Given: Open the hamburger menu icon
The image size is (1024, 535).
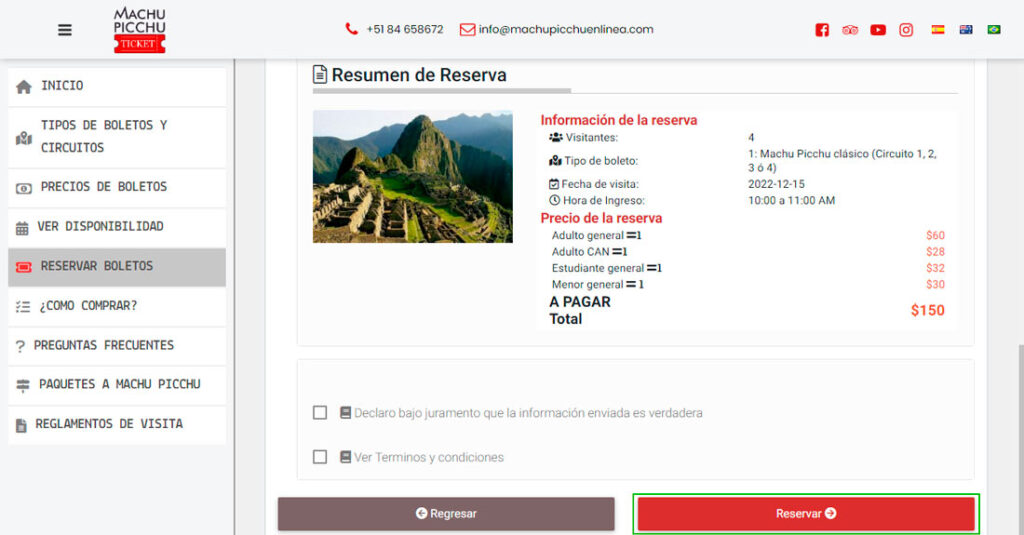Looking at the screenshot, I should [x=65, y=30].
